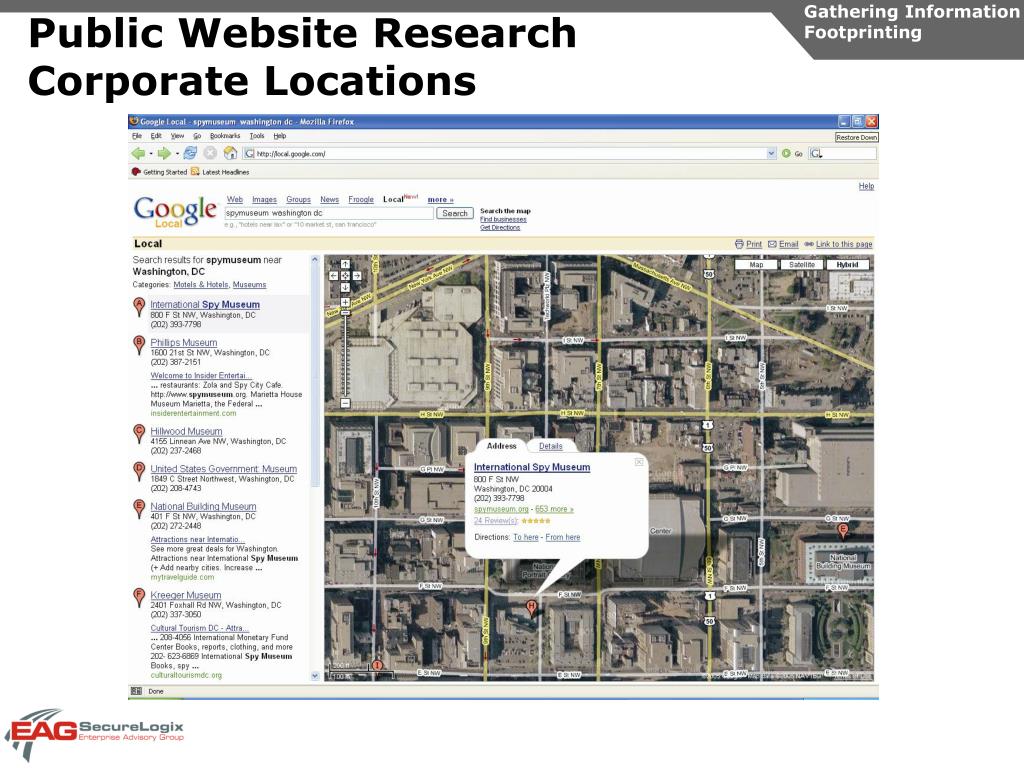1024x768 pixels.
Task: Select red marker B beside Phillips Museum
Action: click(x=139, y=344)
